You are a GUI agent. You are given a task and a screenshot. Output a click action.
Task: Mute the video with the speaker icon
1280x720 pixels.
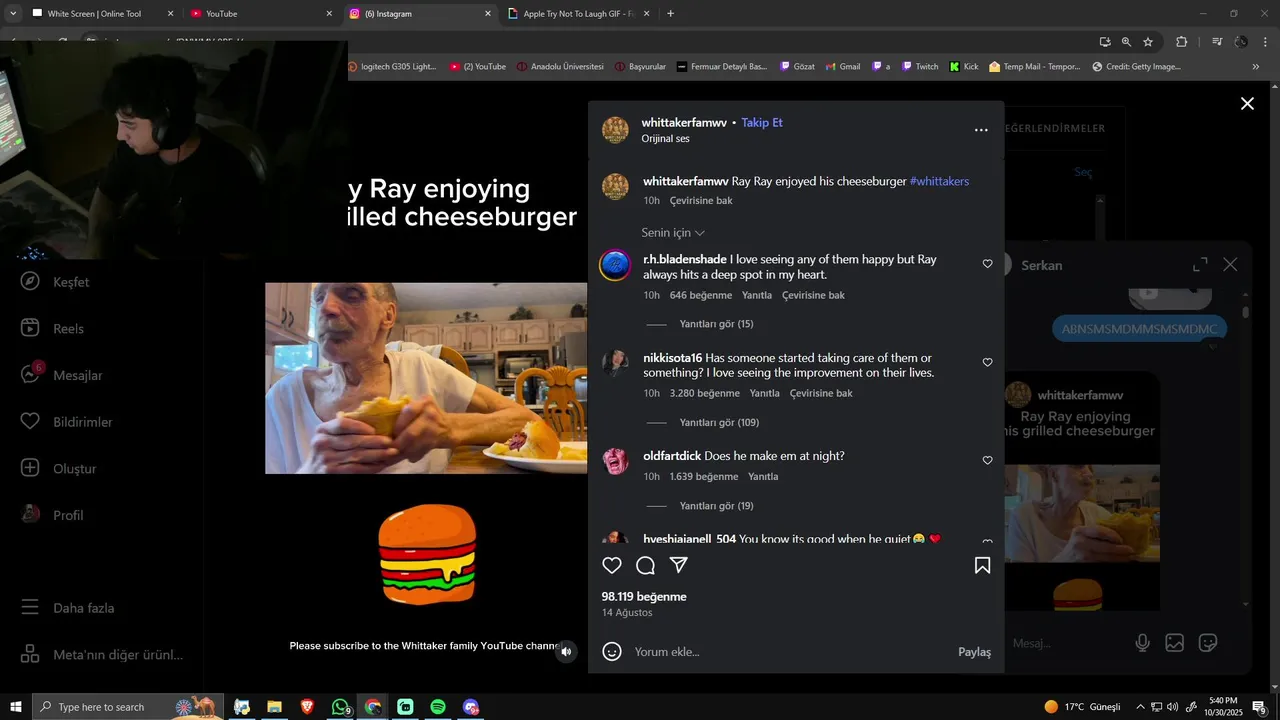566,652
